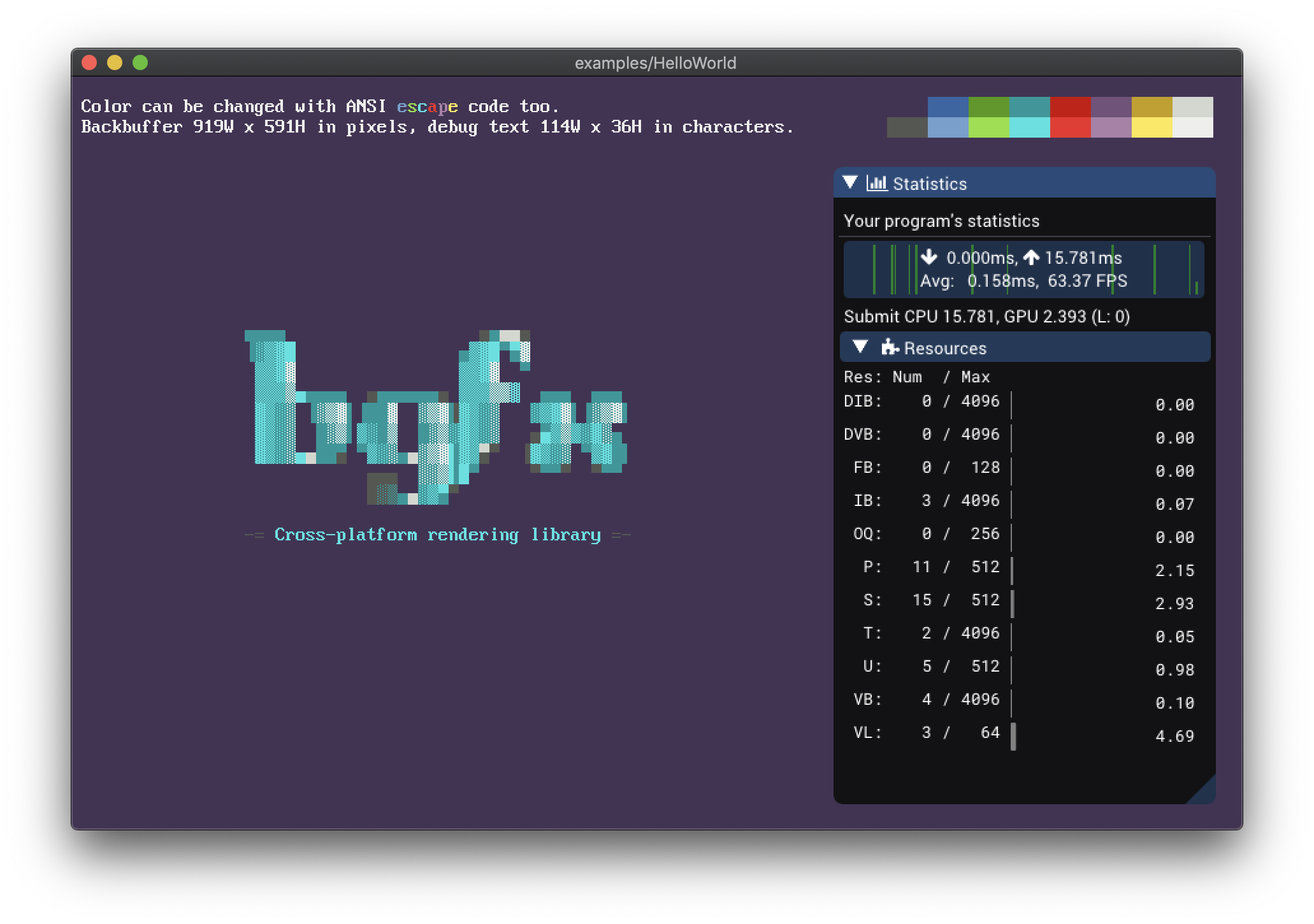Click the dark red color swatch

(x=1070, y=107)
